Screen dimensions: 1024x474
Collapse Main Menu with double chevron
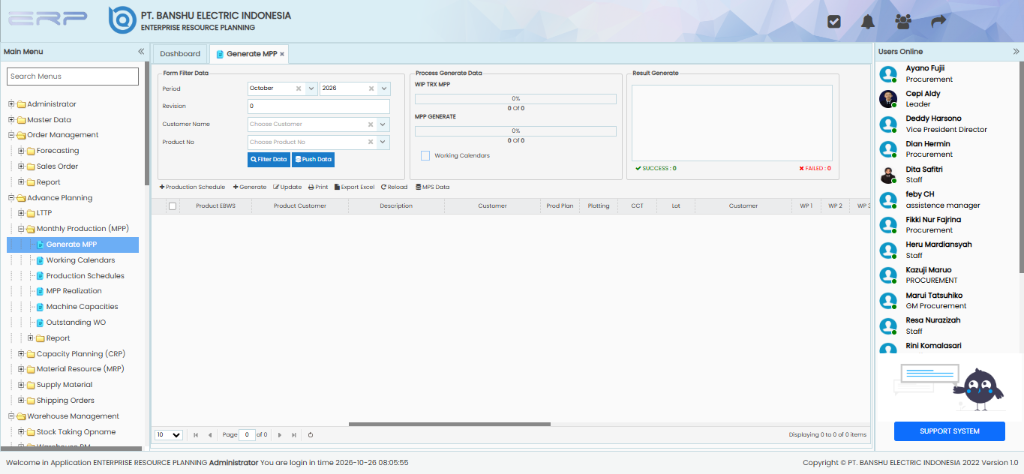coord(140,52)
